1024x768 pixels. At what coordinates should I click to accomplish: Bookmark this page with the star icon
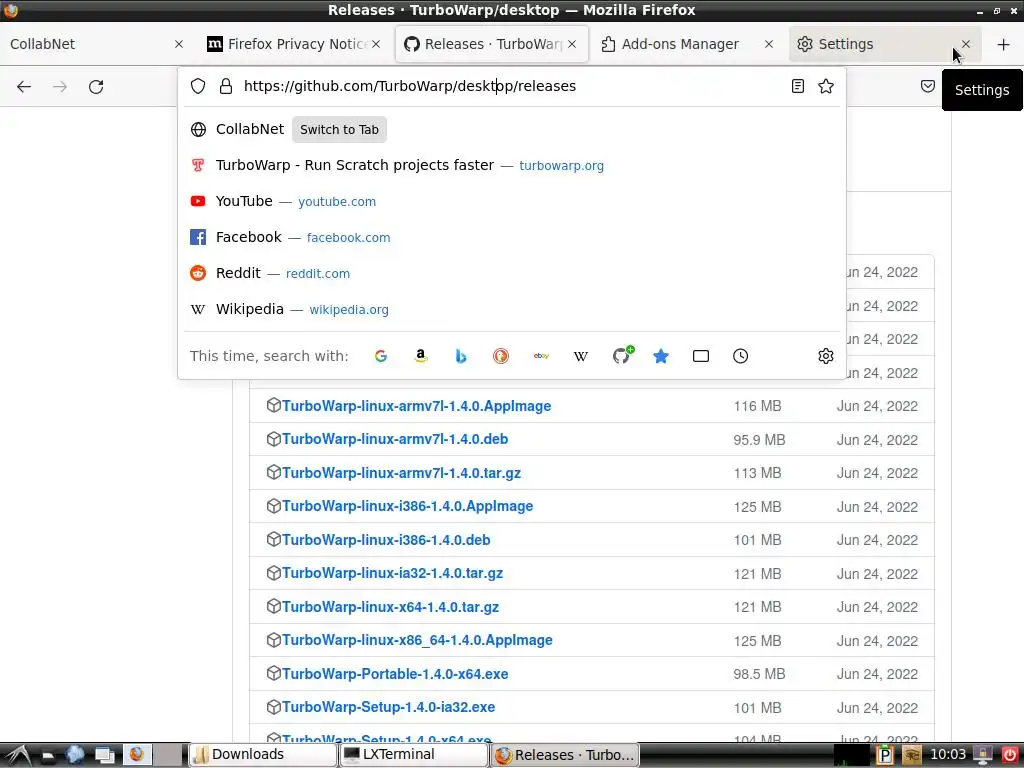click(826, 86)
